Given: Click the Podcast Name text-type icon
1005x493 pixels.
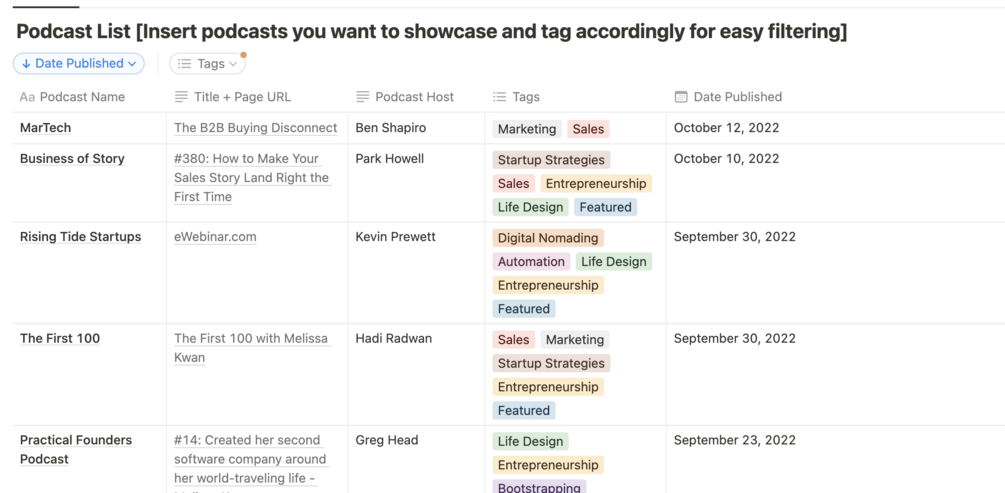Looking at the screenshot, I should point(27,97).
